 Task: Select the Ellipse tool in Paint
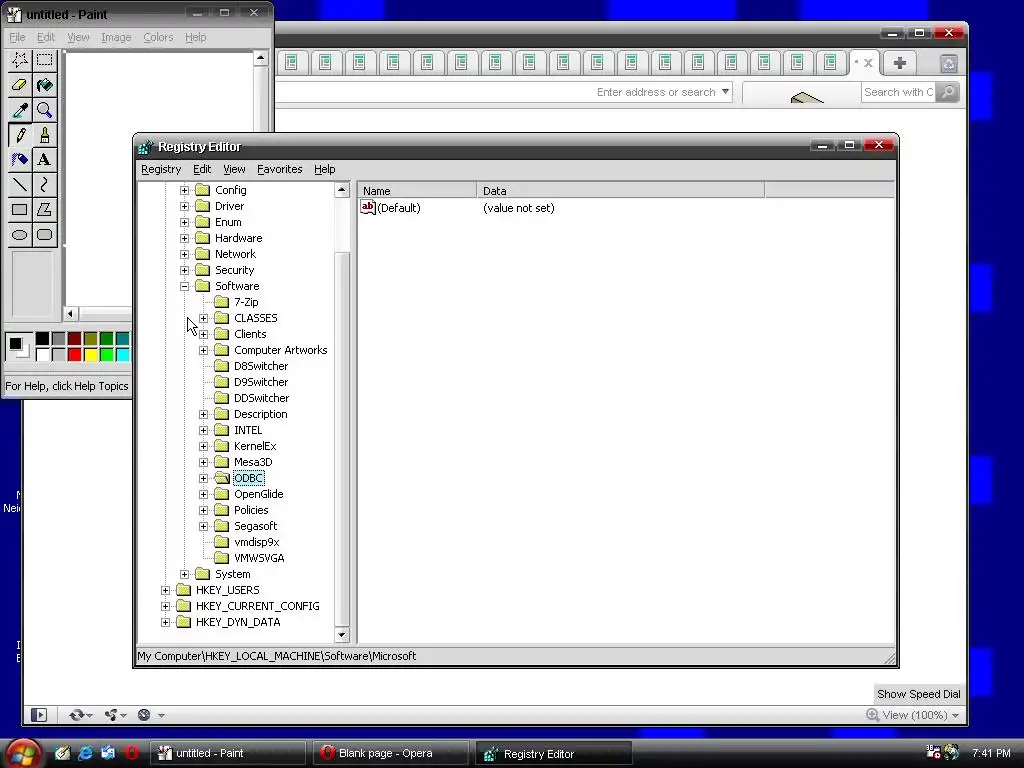(x=20, y=234)
